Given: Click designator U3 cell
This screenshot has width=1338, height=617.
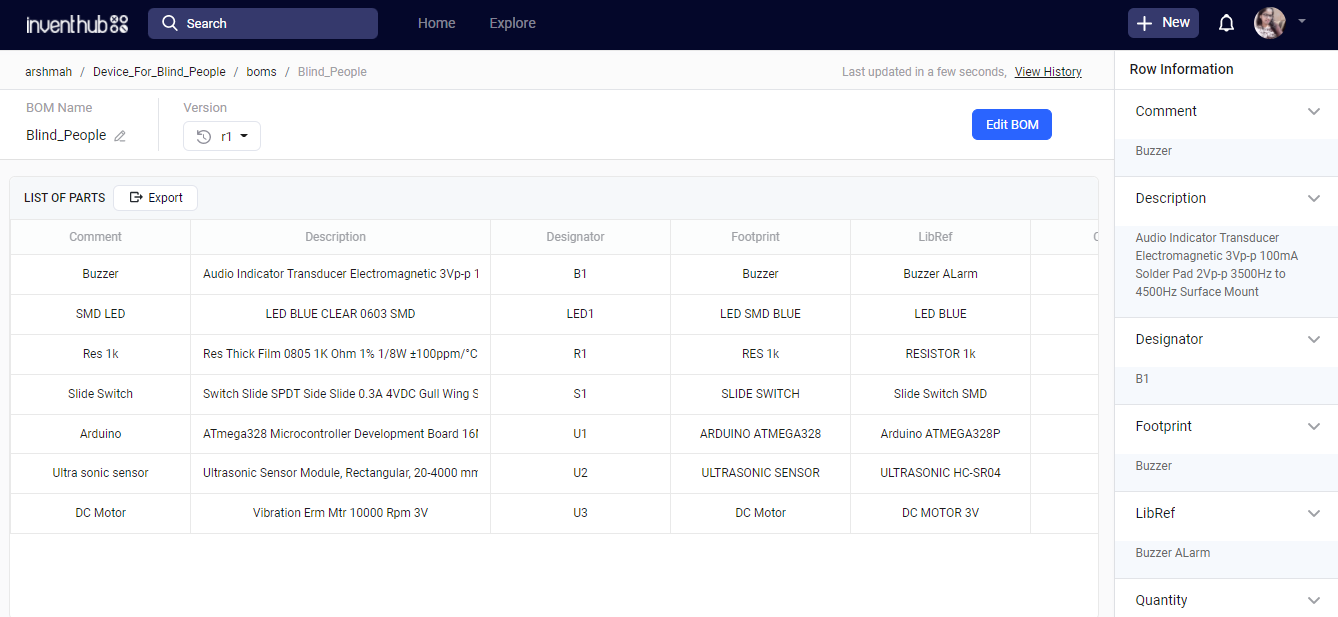Looking at the screenshot, I should pyautogui.click(x=580, y=513).
